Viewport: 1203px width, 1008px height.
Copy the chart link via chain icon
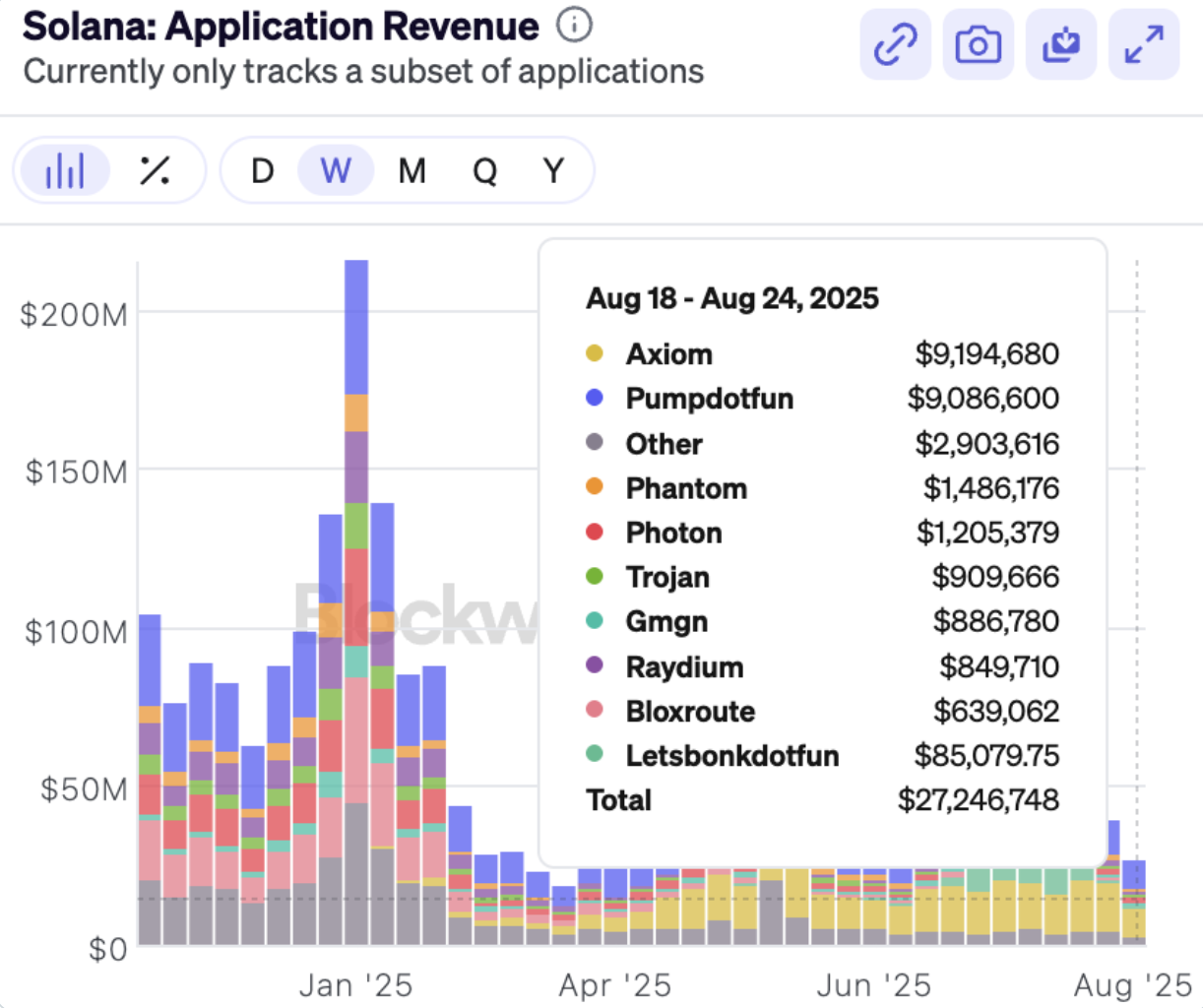[895, 44]
